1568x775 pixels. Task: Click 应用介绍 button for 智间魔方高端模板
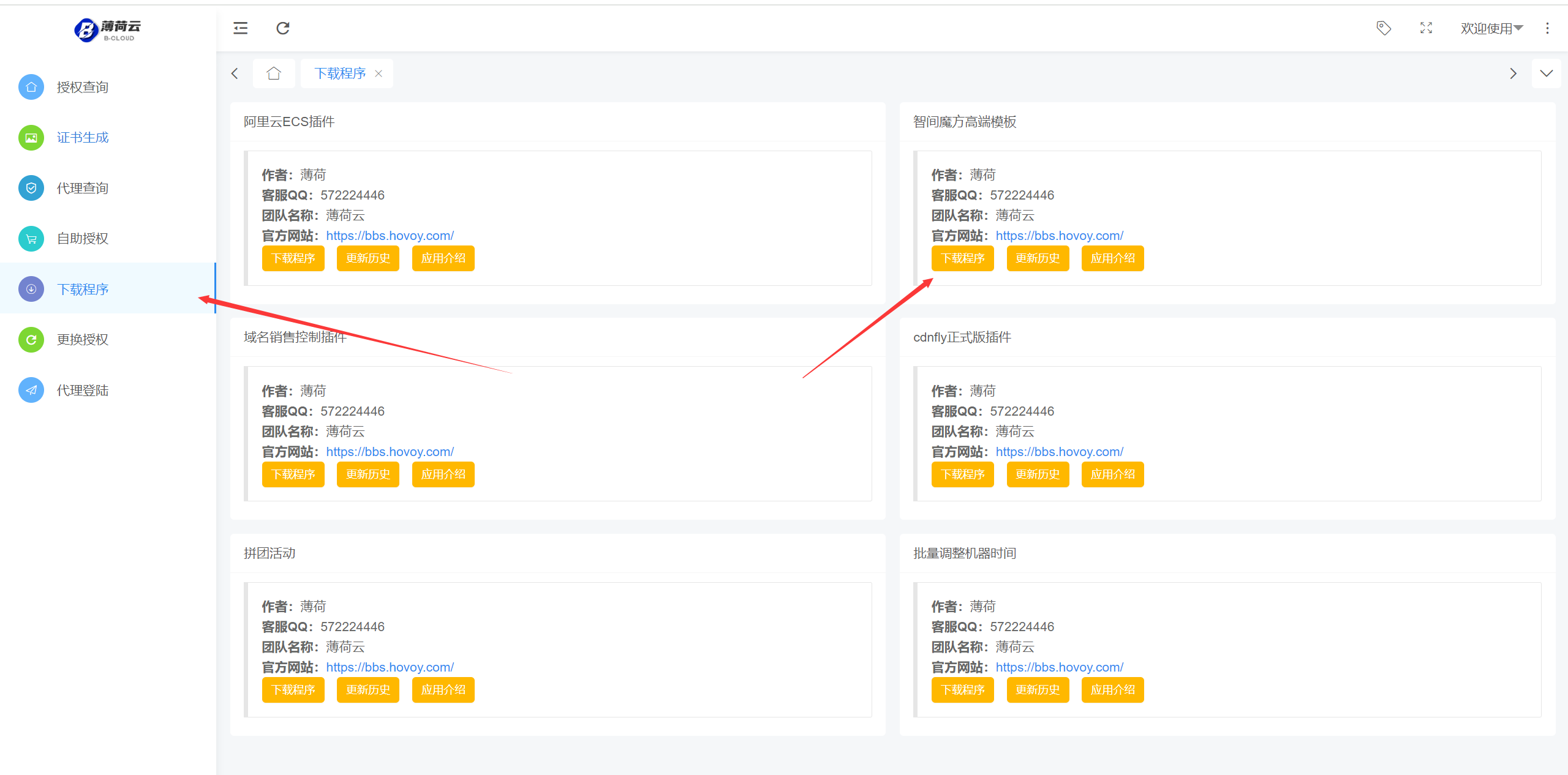(x=1113, y=258)
